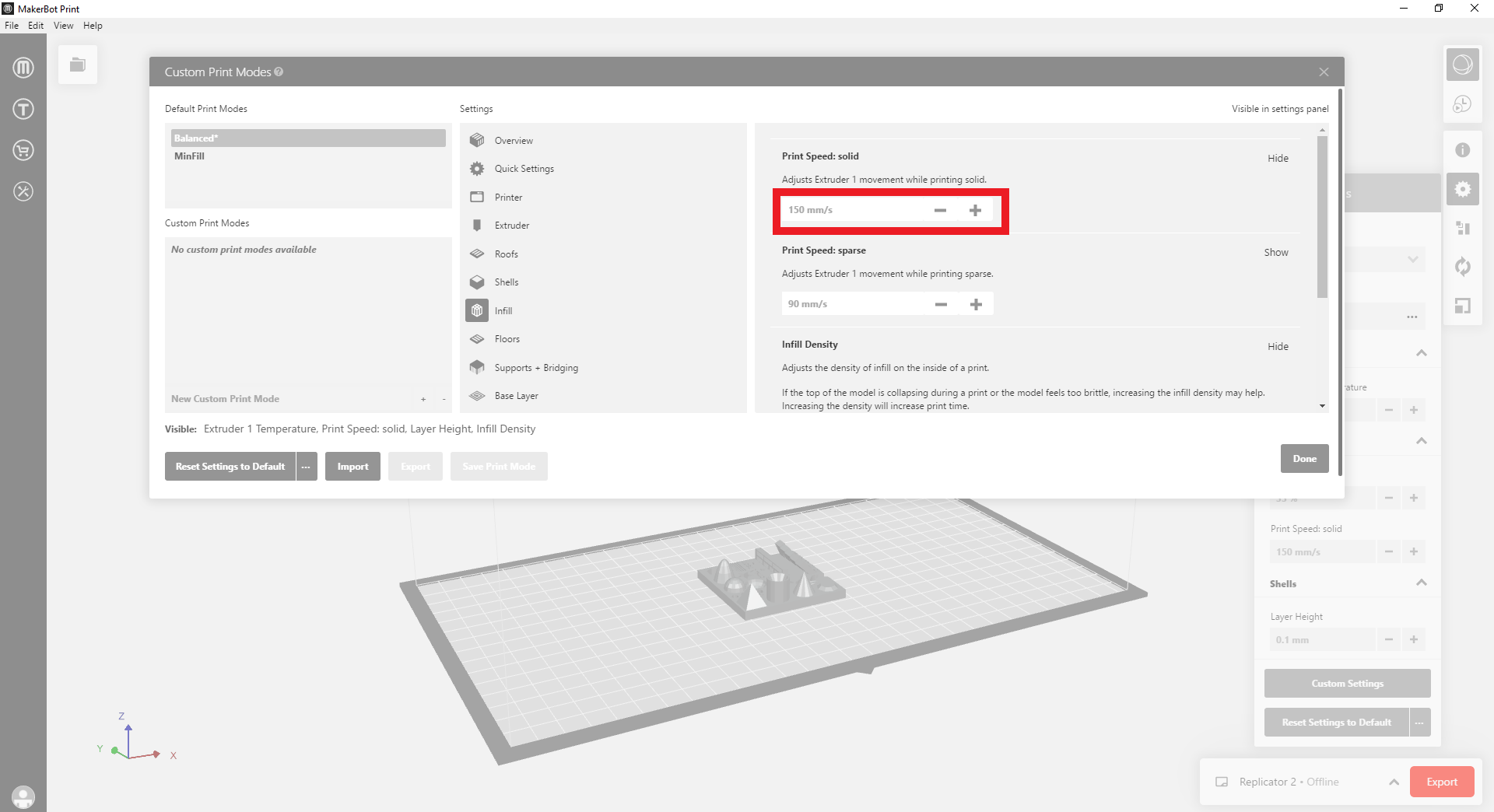The image size is (1494, 812).
Task: Open the store cart icon in left sidebar
Action: (23, 150)
